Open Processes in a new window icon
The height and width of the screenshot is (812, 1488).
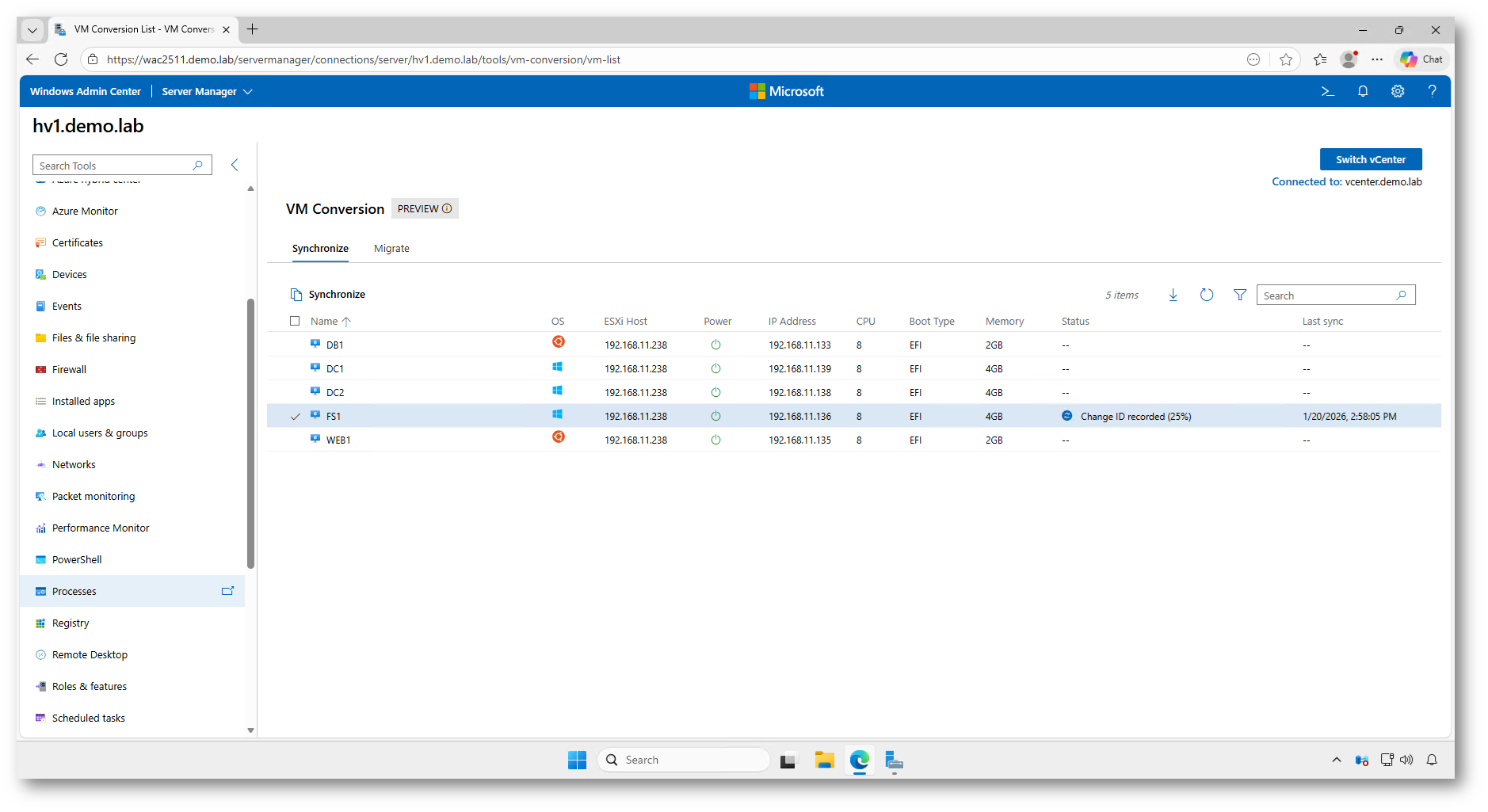pos(227,591)
